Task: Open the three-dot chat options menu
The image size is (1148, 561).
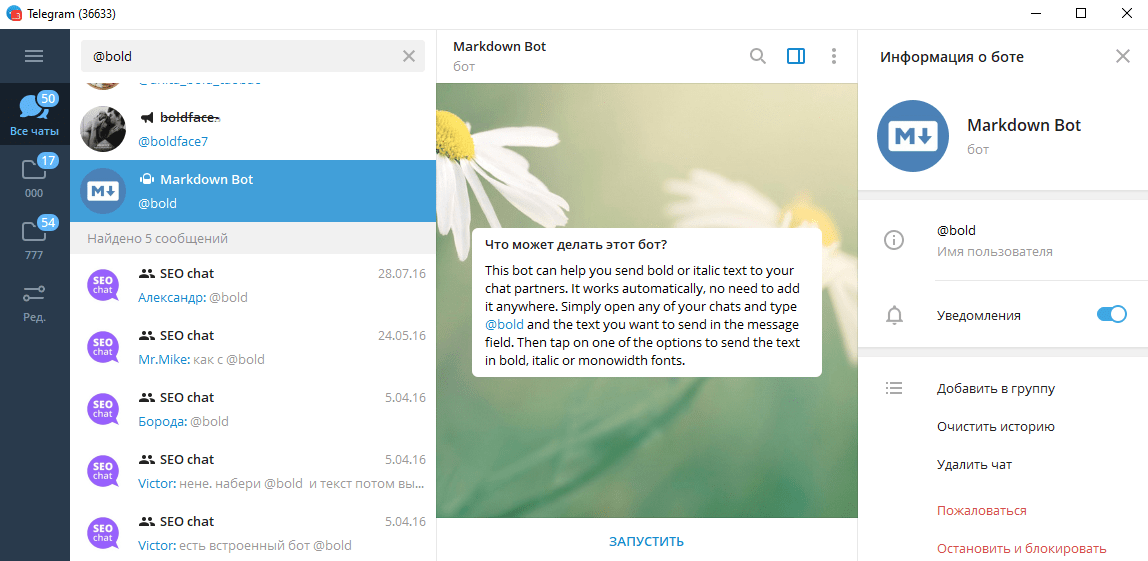Action: 834,56
